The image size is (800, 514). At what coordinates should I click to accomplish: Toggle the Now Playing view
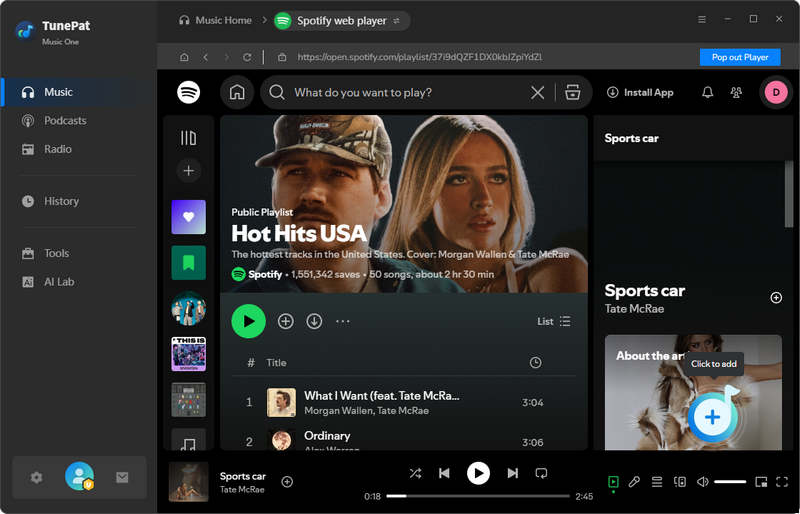tap(613, 482)
